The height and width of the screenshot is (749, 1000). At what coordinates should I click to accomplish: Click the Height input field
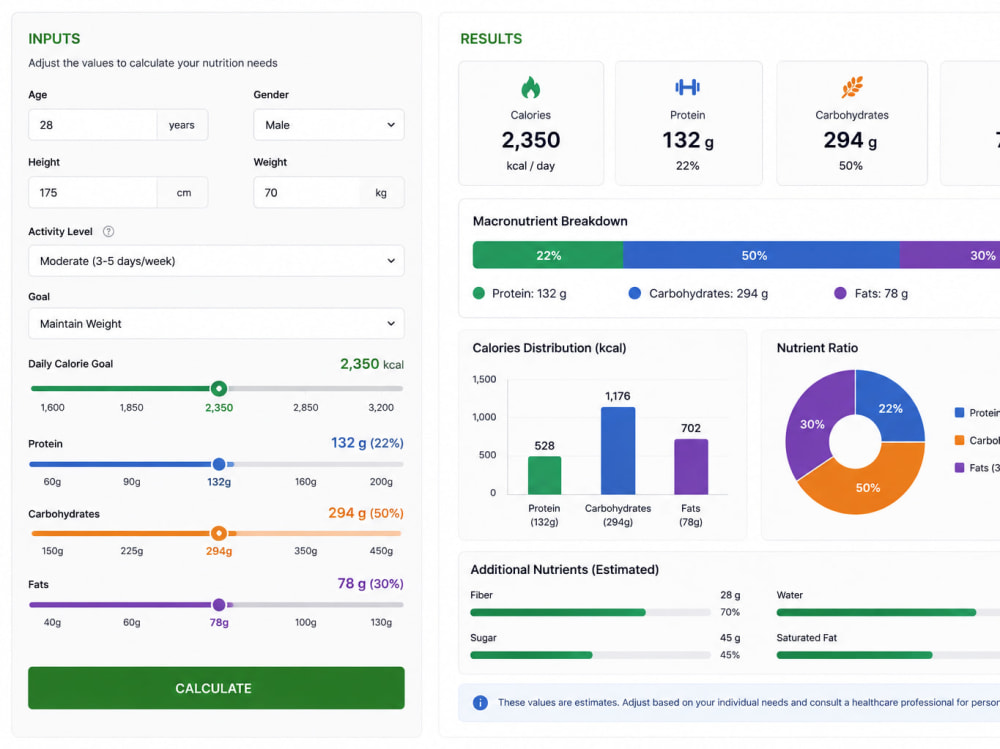93,193
